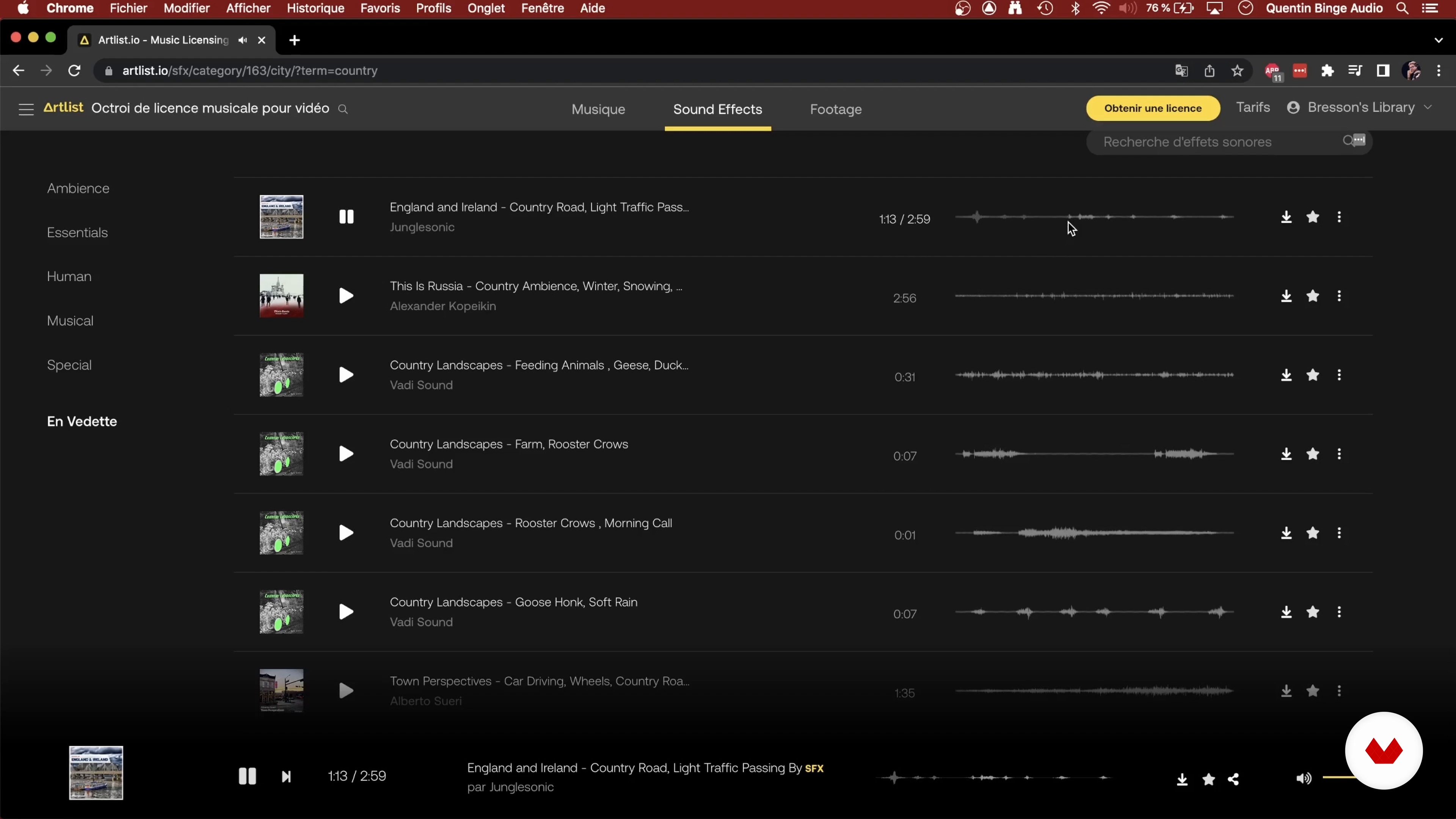The image size is (1456, 819).
Task: Mute volume using the speaker icon
Action: pos(1304,779)
